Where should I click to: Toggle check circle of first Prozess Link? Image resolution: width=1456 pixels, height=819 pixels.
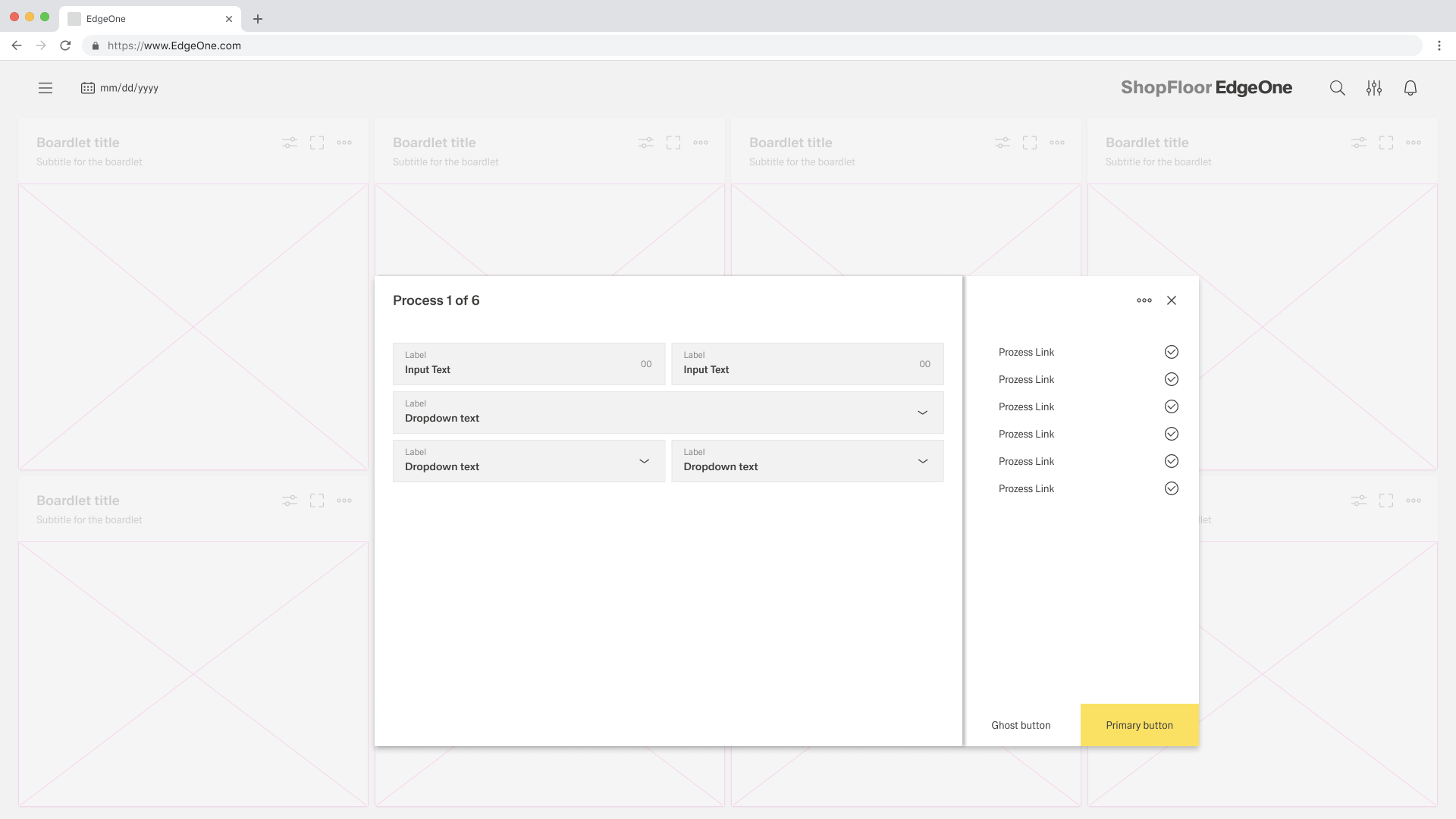[x=1171, y=352]
